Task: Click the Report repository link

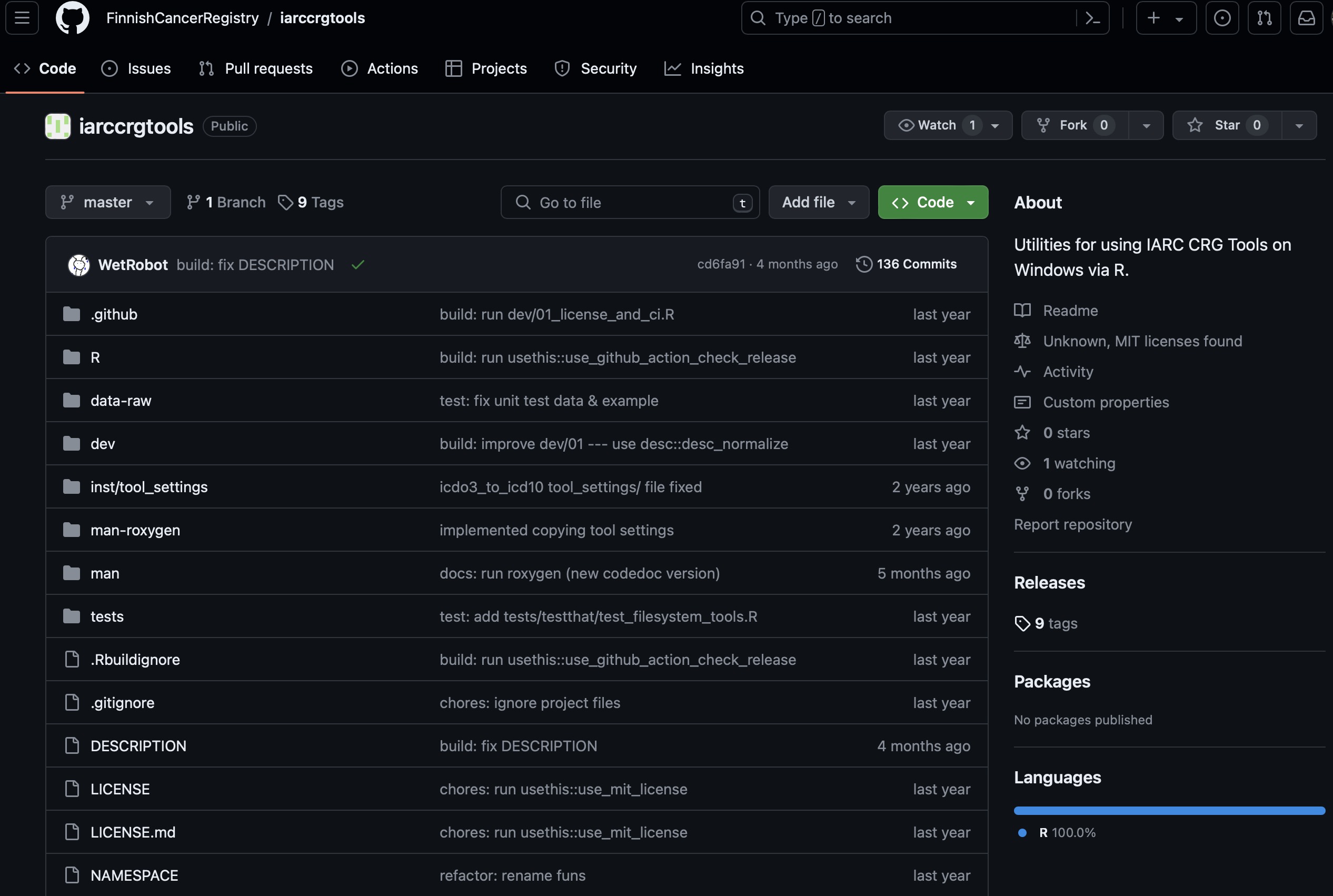Action: click(x=1072, y=524)
